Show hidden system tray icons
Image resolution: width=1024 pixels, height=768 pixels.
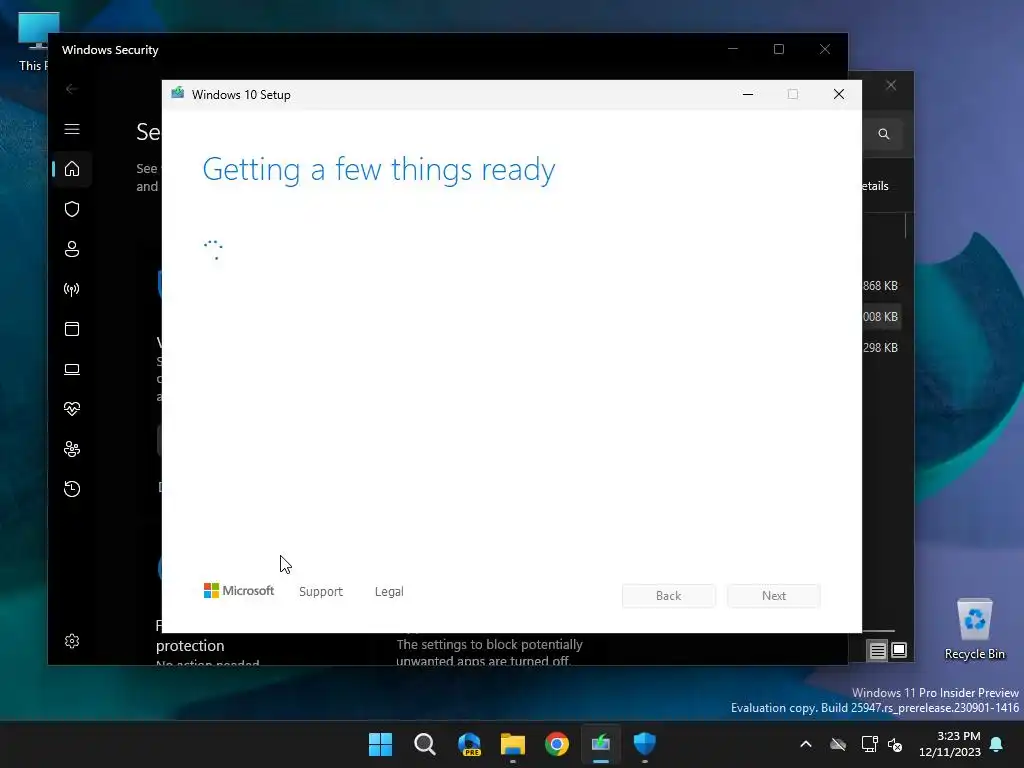coord(806,744)
